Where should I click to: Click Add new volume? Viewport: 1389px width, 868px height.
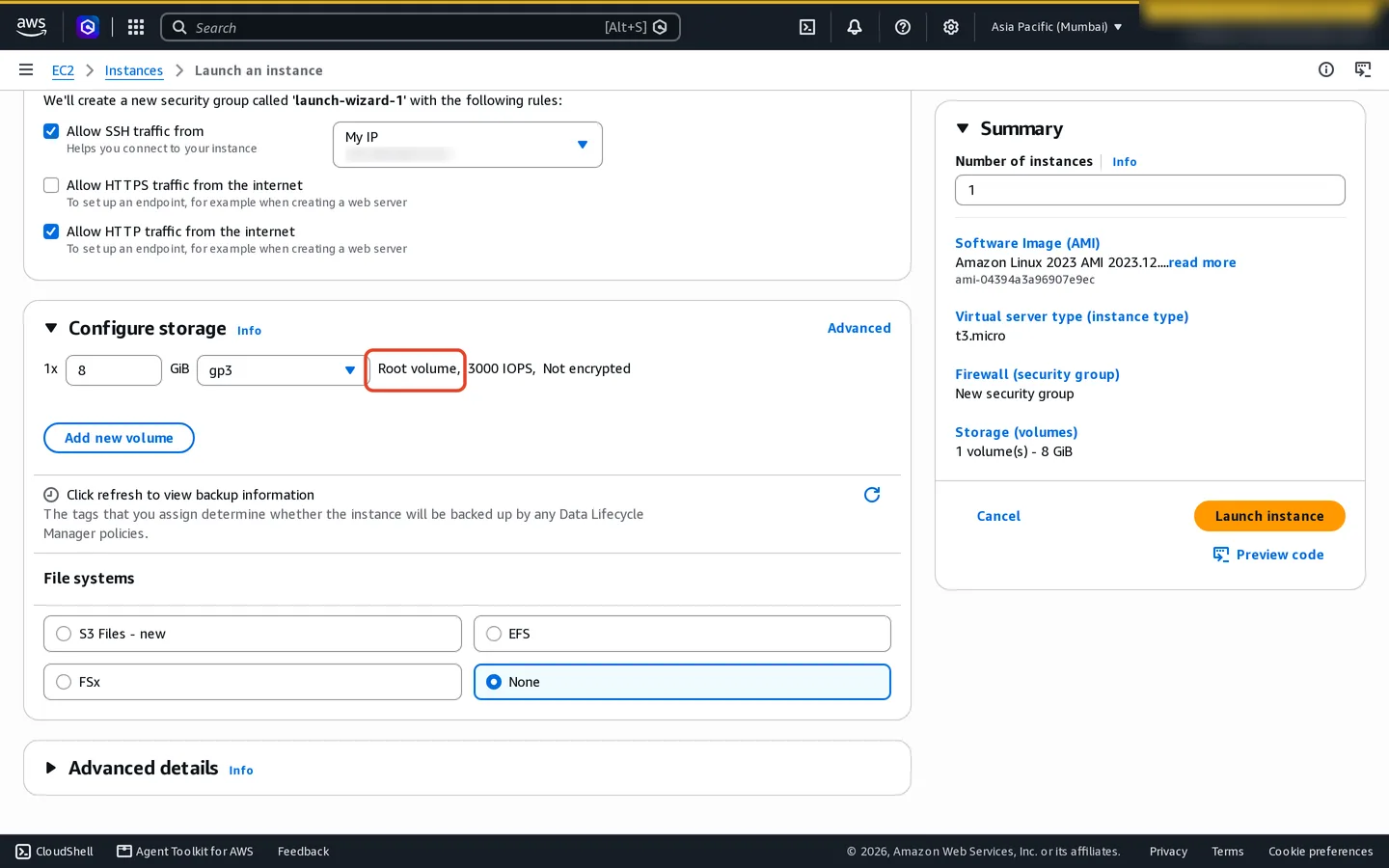tap(119, 438)
